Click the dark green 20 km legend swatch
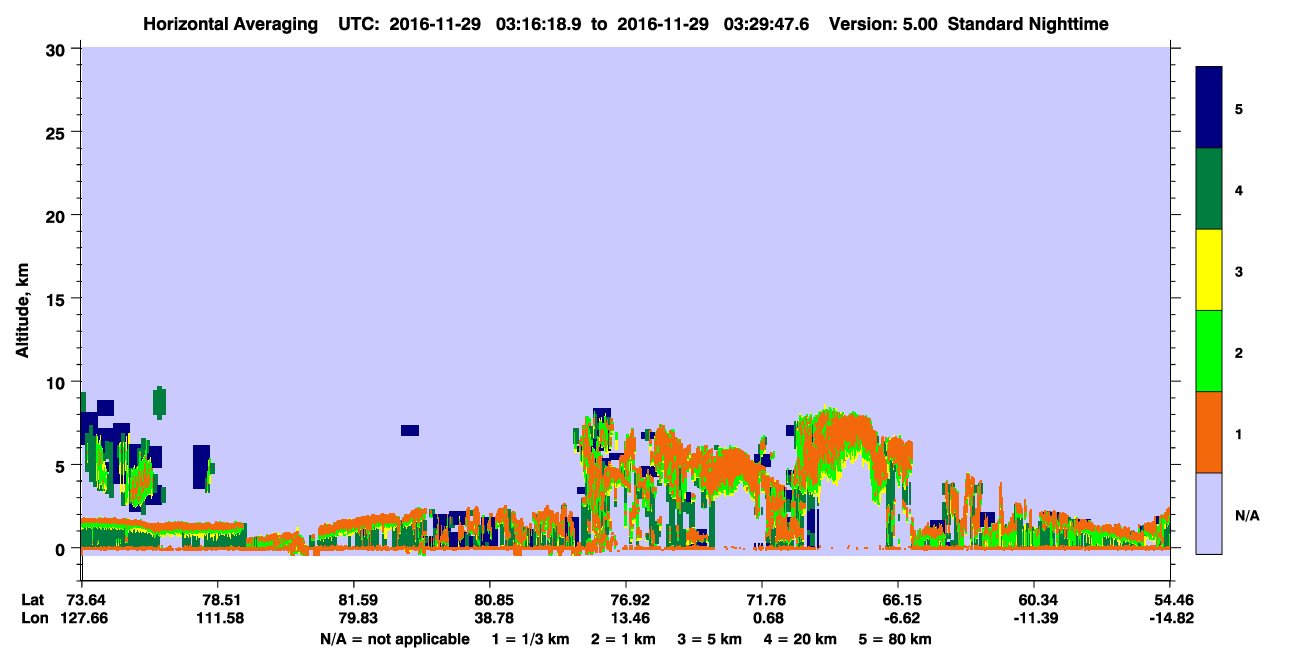The width and height of the screenshot is (1300, 667). 1209,189
